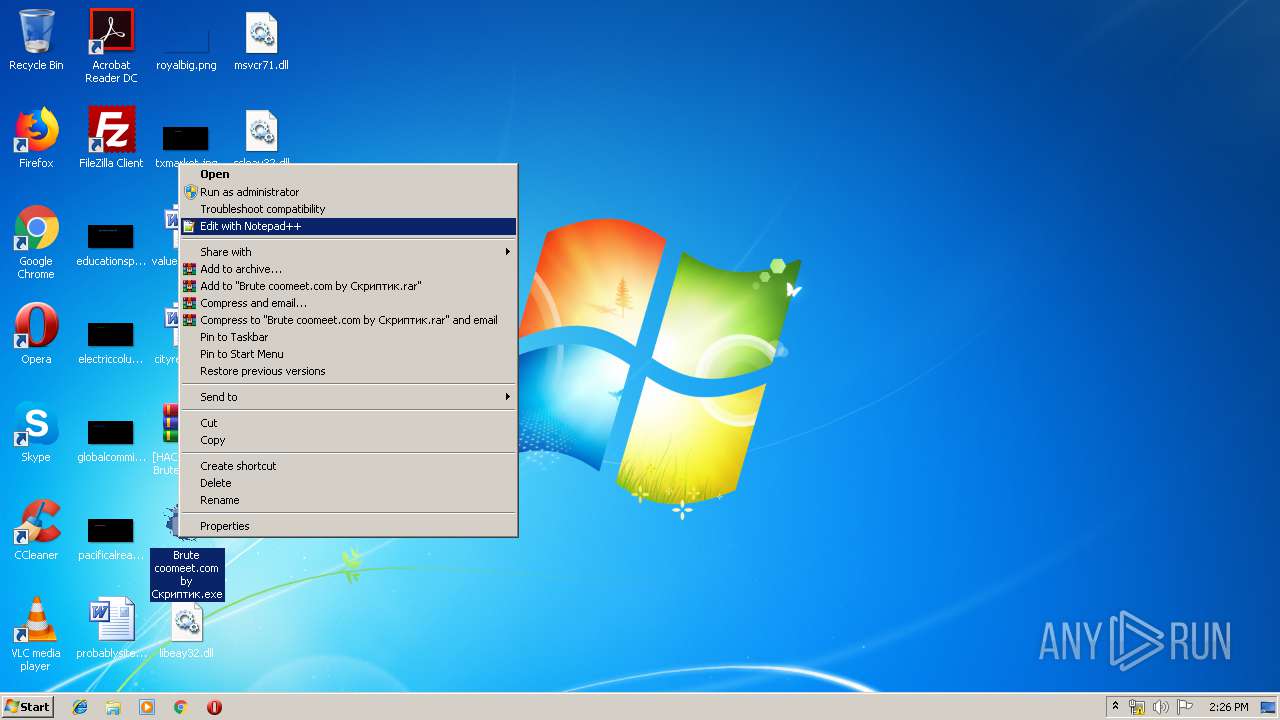1280x720 pixels.
Task: Show hidden tray icons arrow
Action: [x=1115, y=707]
